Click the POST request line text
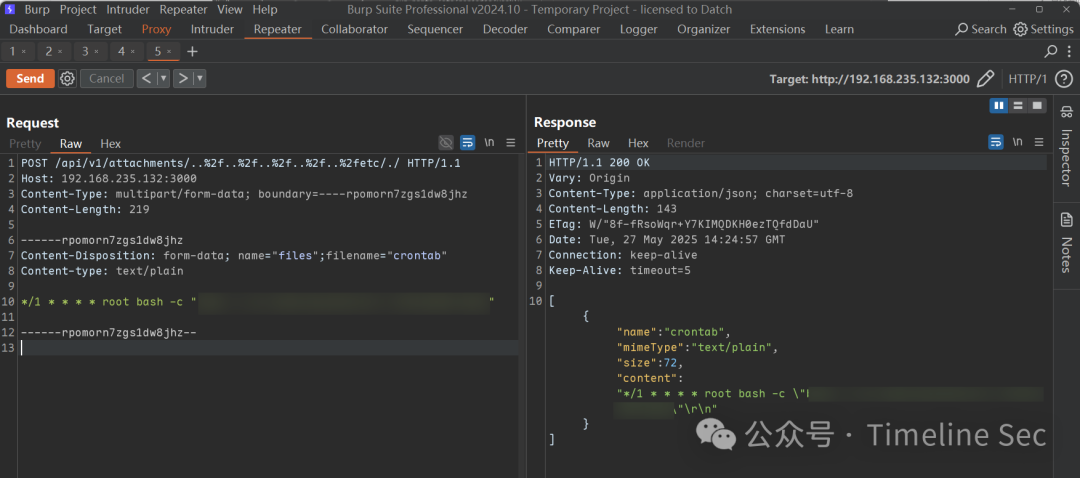This screenshot has width=1080, height=478. (x=241, y=164)
